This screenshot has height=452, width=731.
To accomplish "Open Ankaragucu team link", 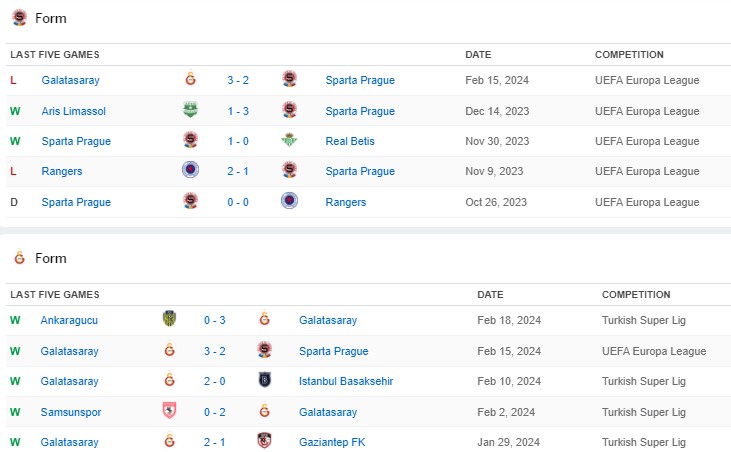I will tap(69, 320).
